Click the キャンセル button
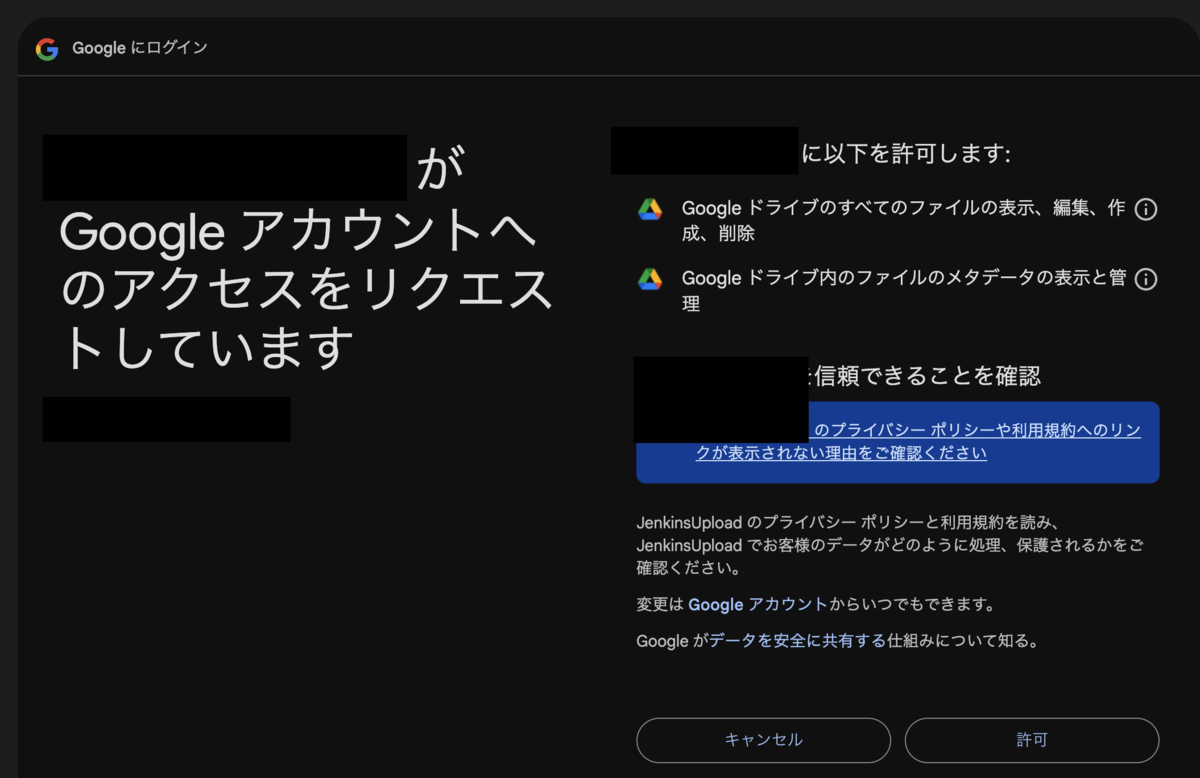The height and width of the screenshot is (778, 1200). coord(763,740)
